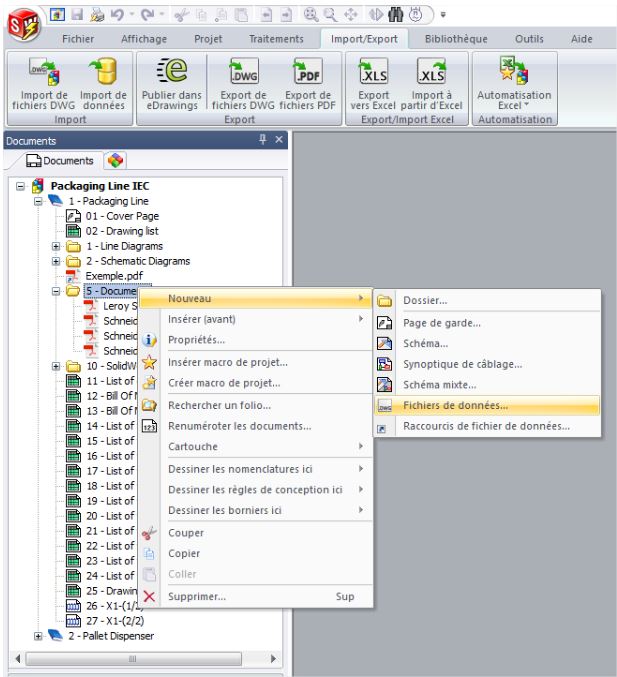
Task: Click the zoom extents magnifier icon
Action: pyautogui.click(x=310, y=15)
